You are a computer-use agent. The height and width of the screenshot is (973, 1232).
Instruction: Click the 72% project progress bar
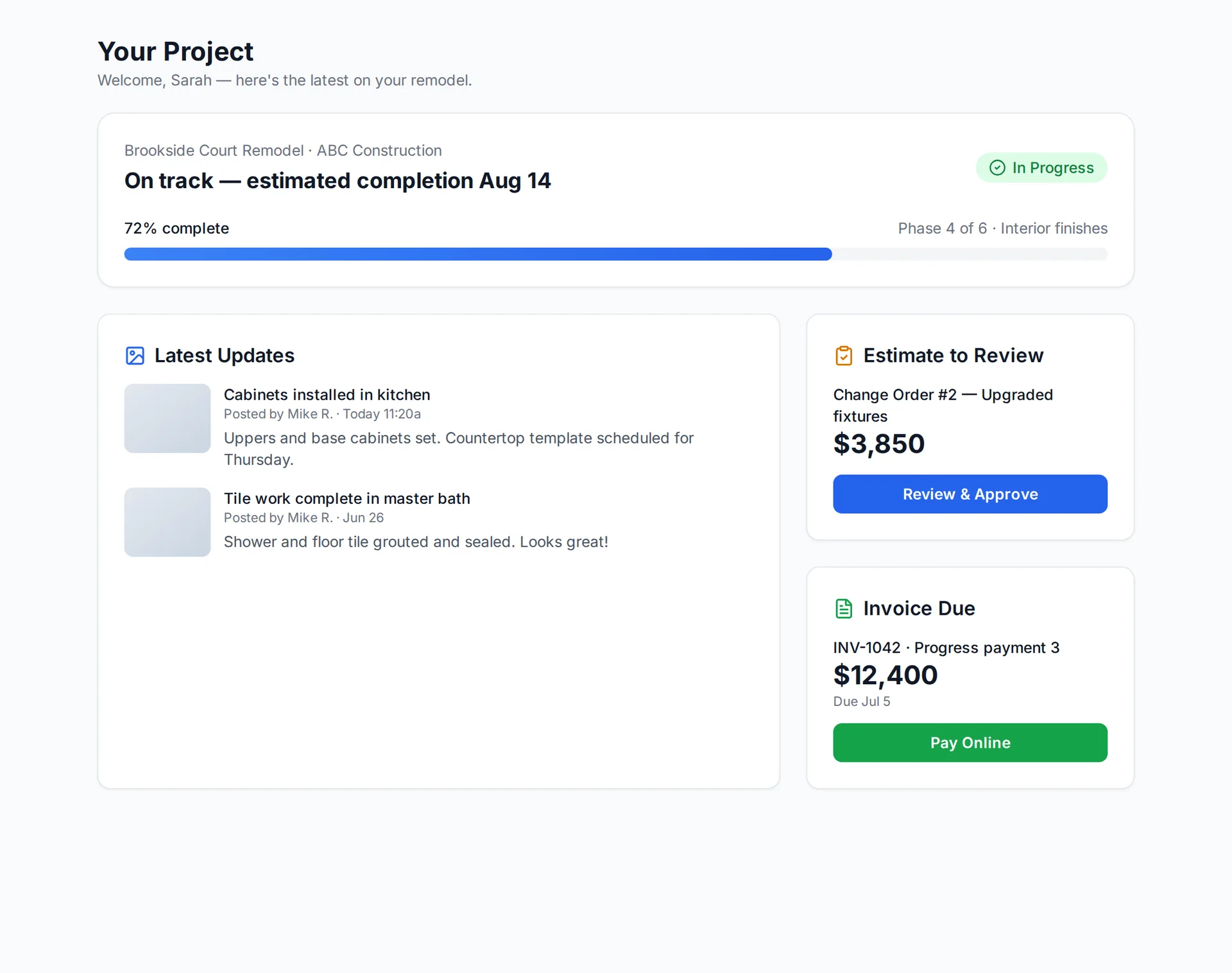[x=616, y=254]
